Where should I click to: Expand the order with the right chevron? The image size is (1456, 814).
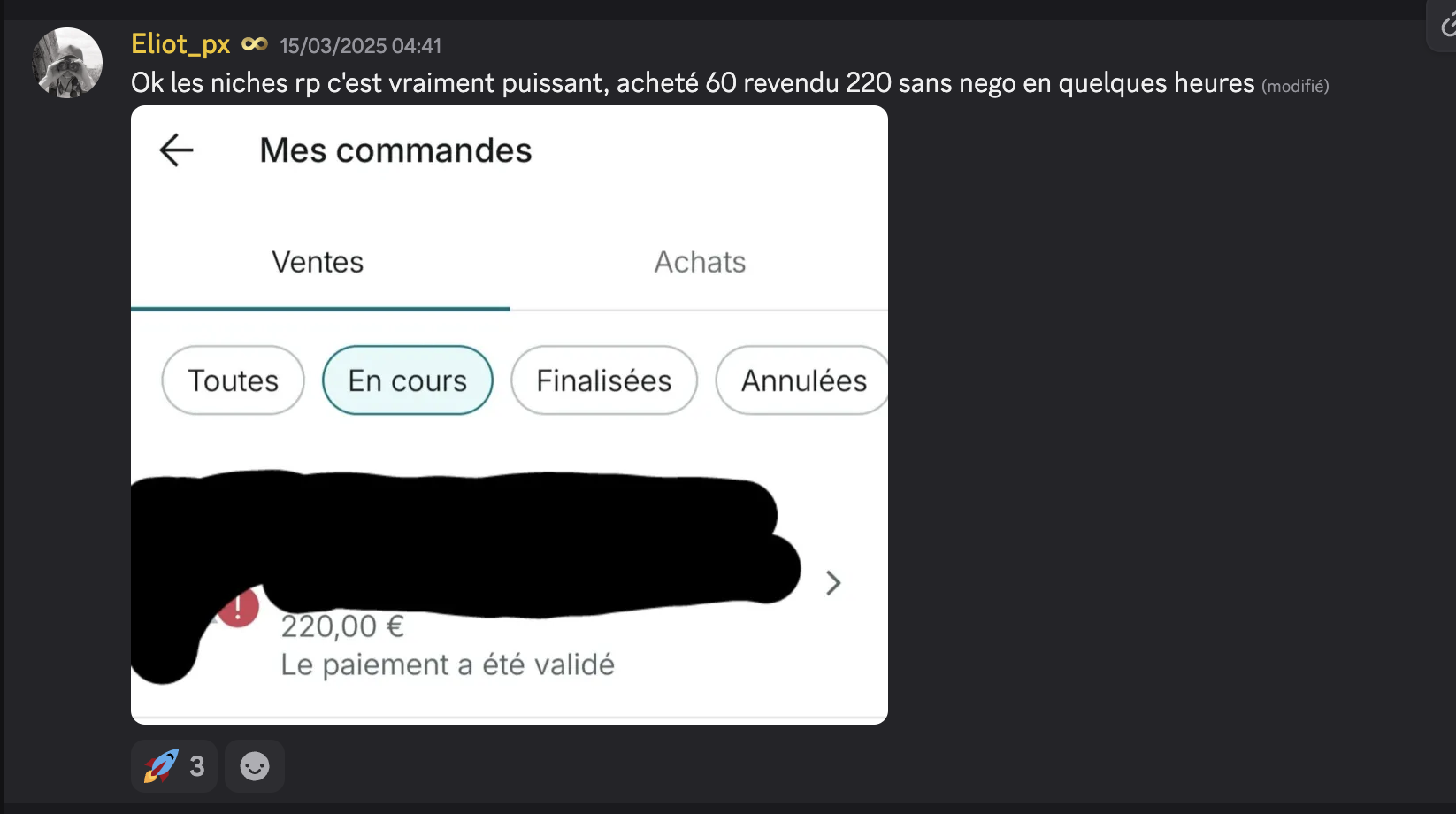click(x=832, y=583)
